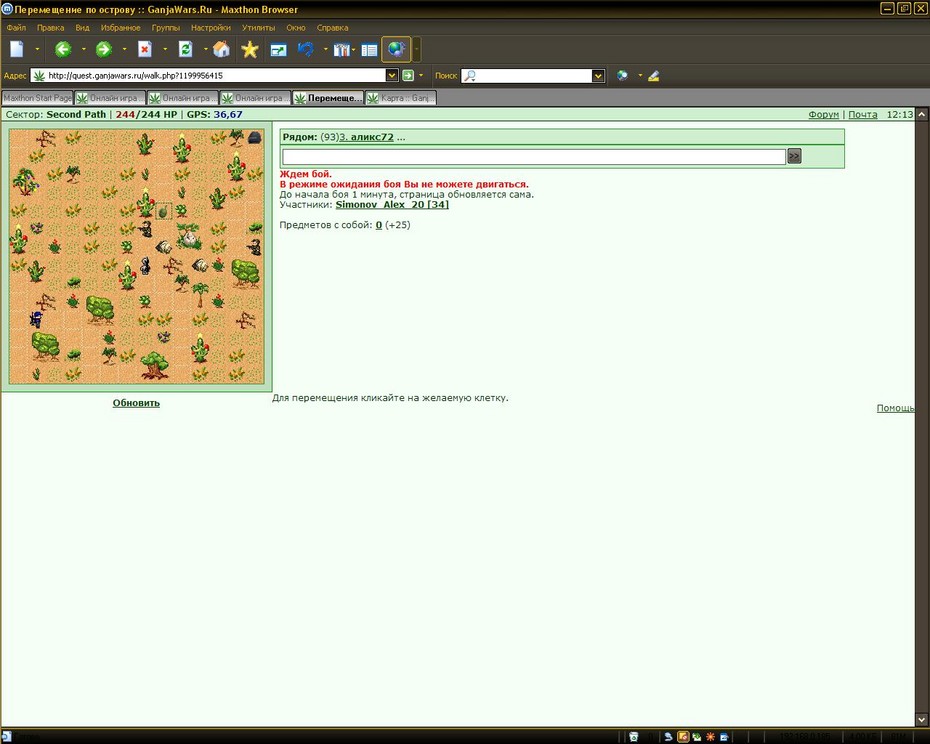Select the Перемеще... tab
The width and height of the screenshot is (930, 744).
click(x=328, y=98)
